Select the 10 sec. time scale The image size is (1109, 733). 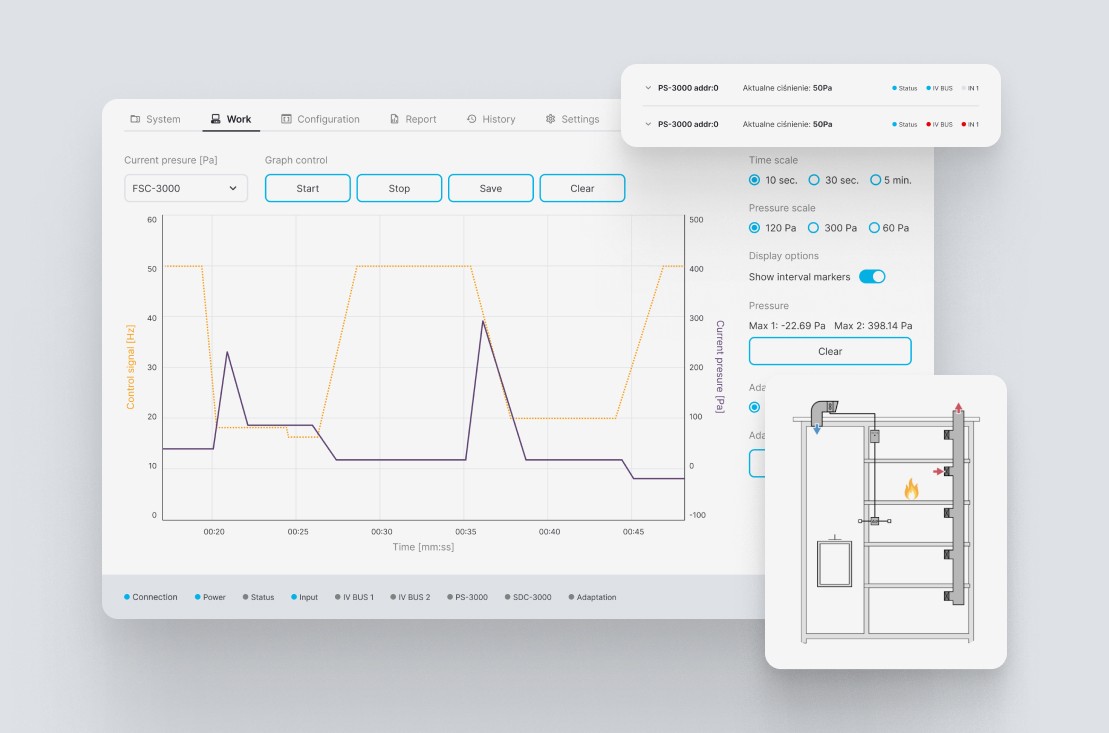[755, 180]
